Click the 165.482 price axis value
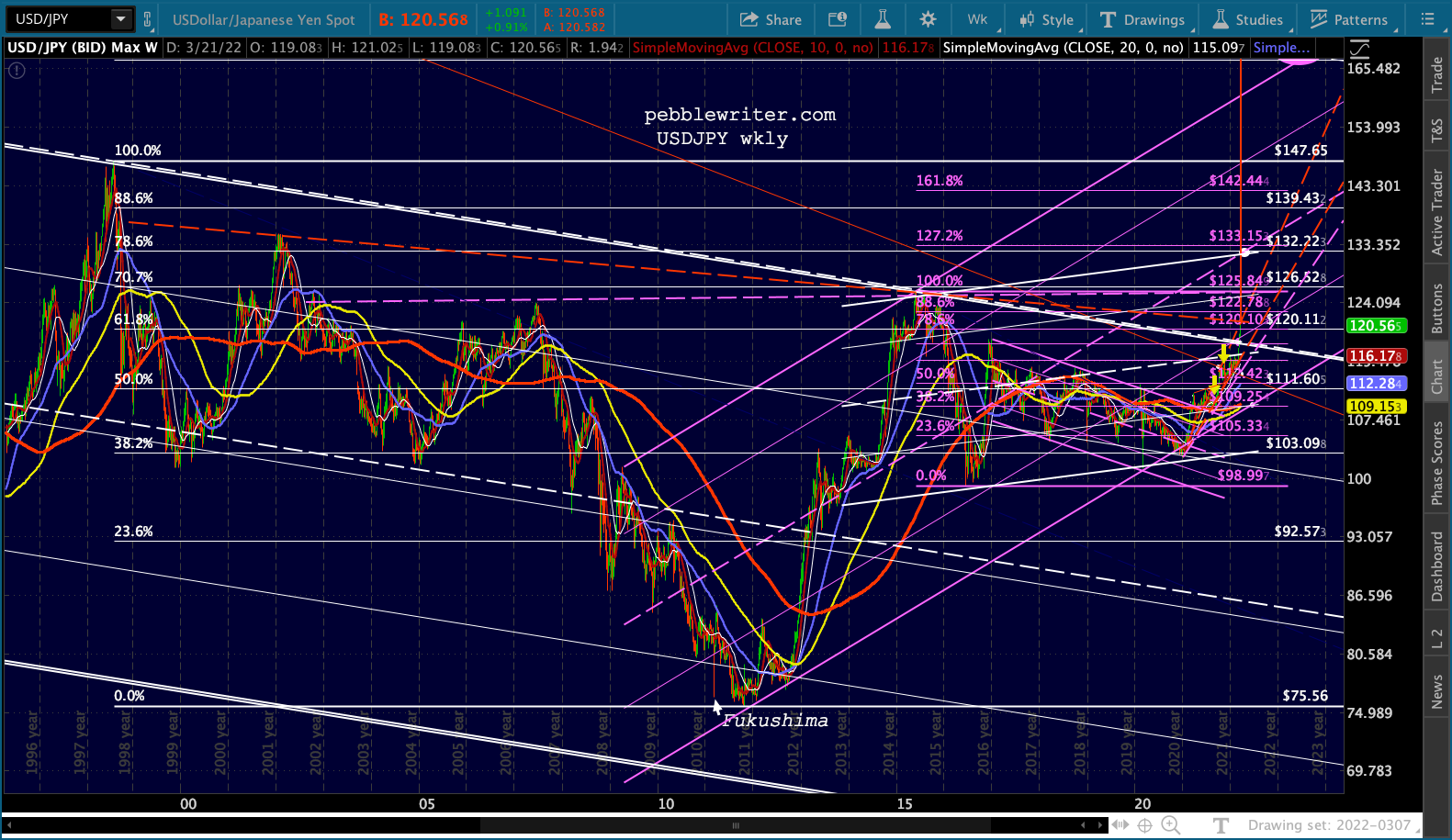Screen dimensions: 1452x840 [x=1374, y=69]
